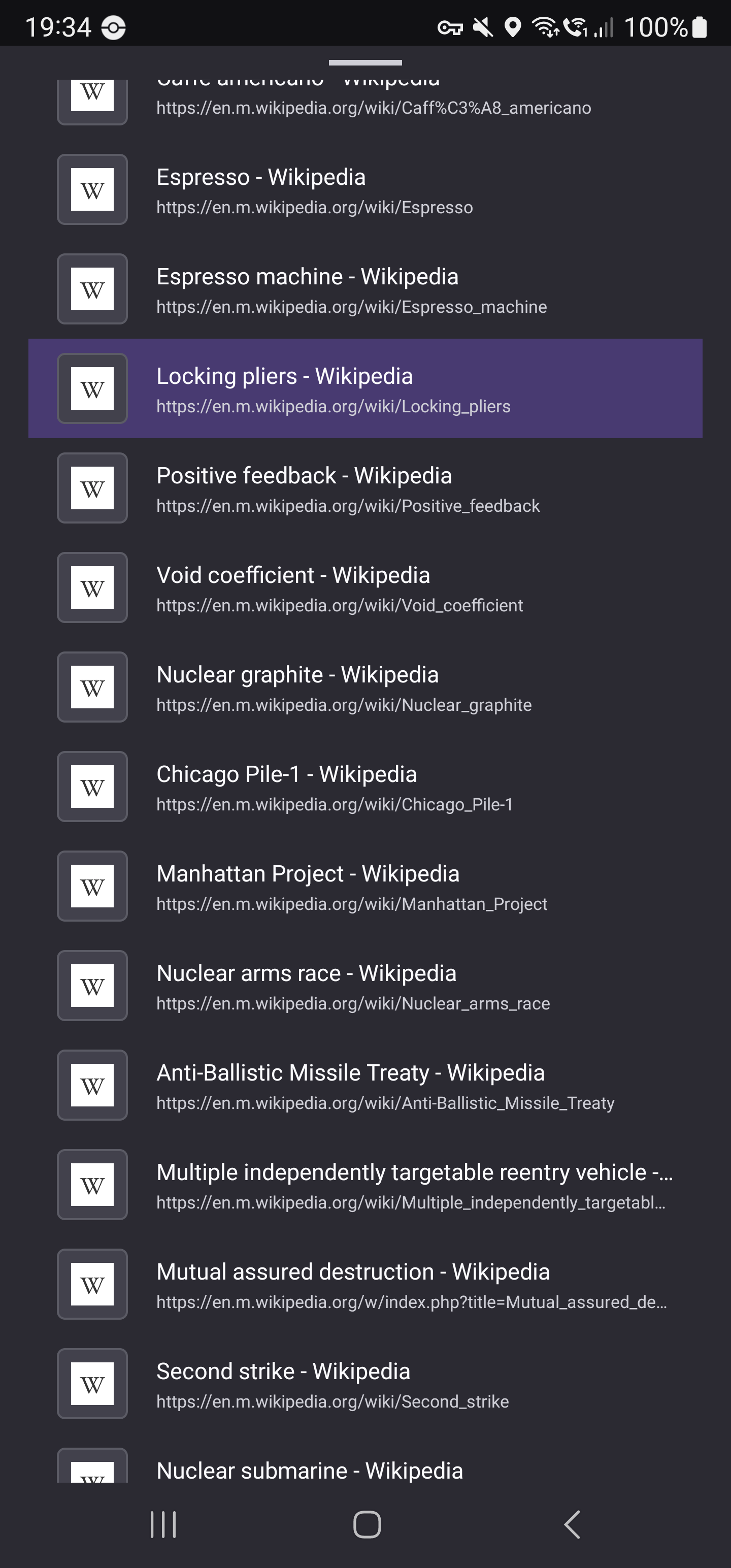Open the Android recent apps button
731x1568 pixels.
pyautogui.click(x=163, y=1524)
